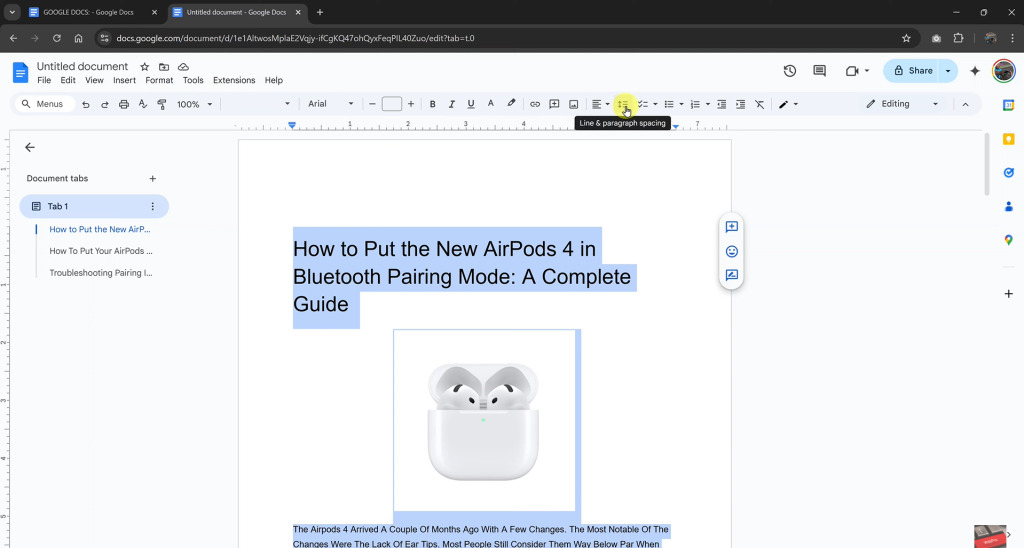Star the Untitled document
The width and height of the screenshot is (1024, 548).
coord(144,67)
